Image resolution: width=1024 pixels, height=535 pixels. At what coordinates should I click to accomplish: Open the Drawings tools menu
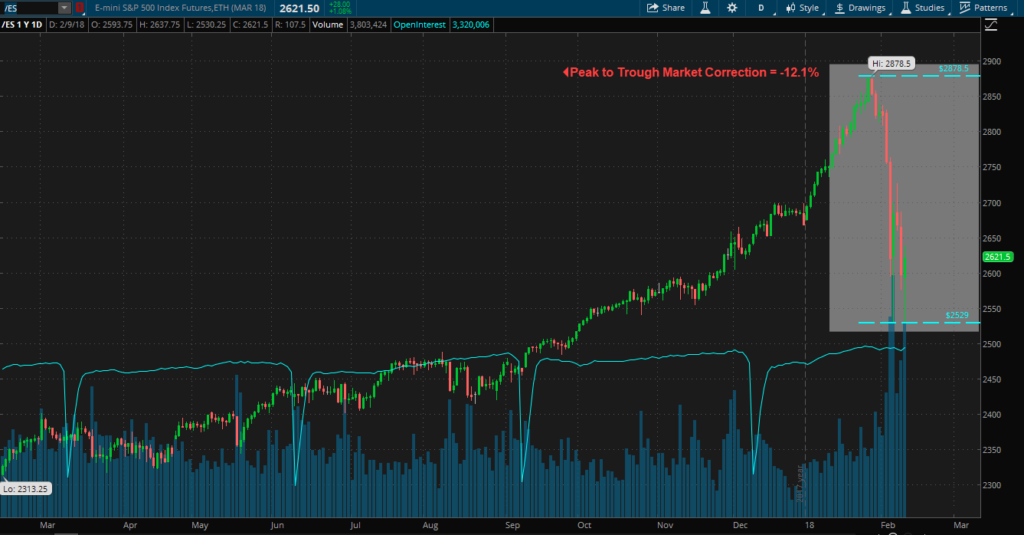tap(861, 8)
